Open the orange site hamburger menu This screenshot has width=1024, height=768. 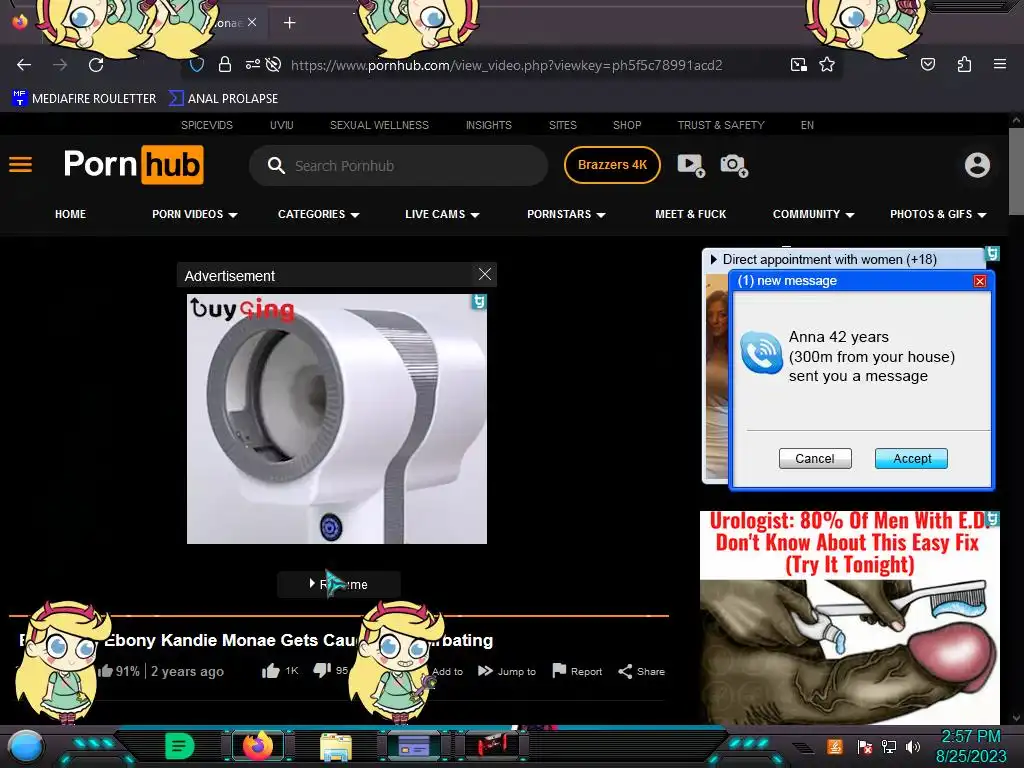(20, 165)
